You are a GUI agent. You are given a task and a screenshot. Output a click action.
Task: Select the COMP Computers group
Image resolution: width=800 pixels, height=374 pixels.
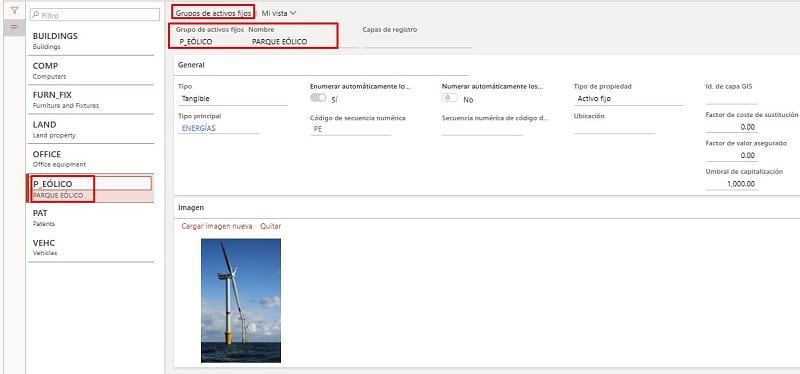click(91, 70)
